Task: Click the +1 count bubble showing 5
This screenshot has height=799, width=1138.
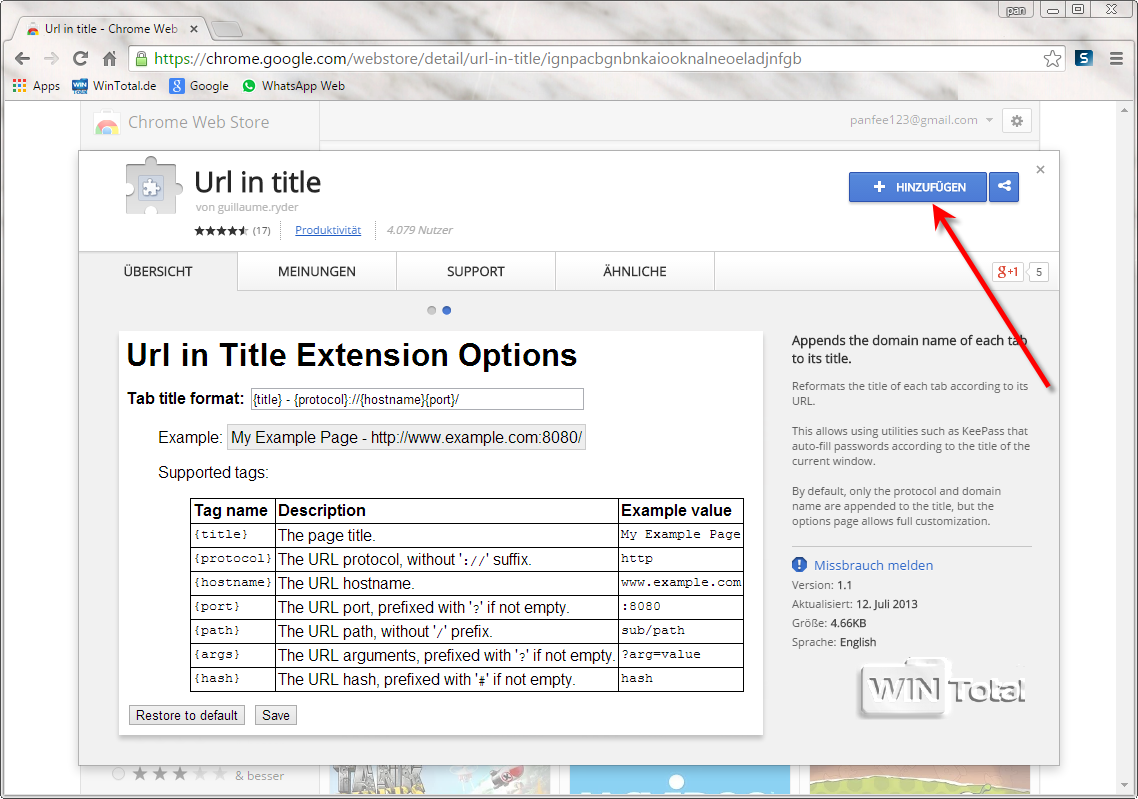Action: pyautogui.click(x=1039, y=272)
